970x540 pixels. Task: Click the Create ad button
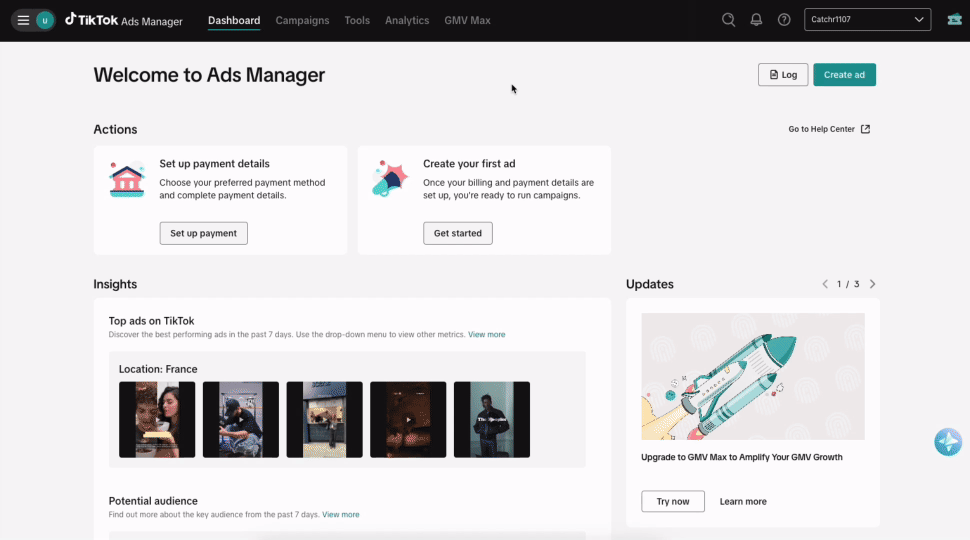(x=844, y=75)
